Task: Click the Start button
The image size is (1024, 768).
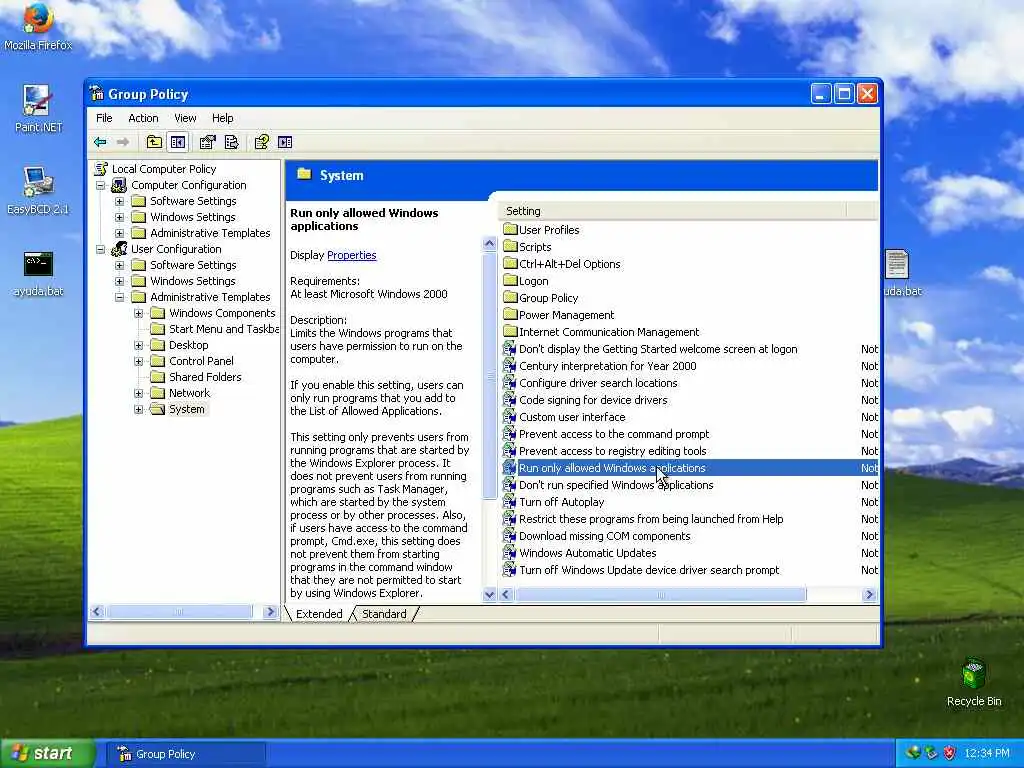Action: tap(46, 754)
